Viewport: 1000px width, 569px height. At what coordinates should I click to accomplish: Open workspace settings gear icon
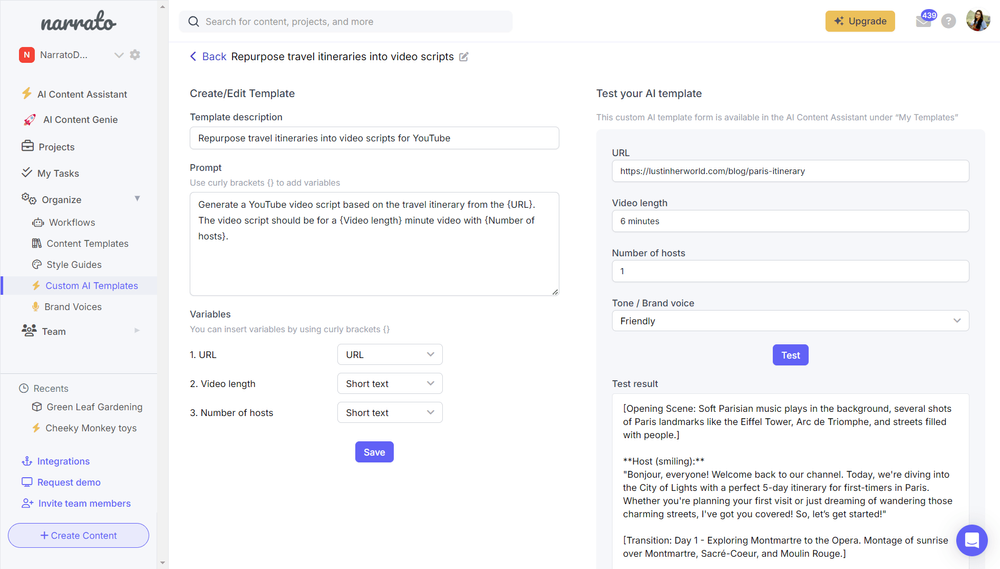pyautogui.click(x=135, y=55)
